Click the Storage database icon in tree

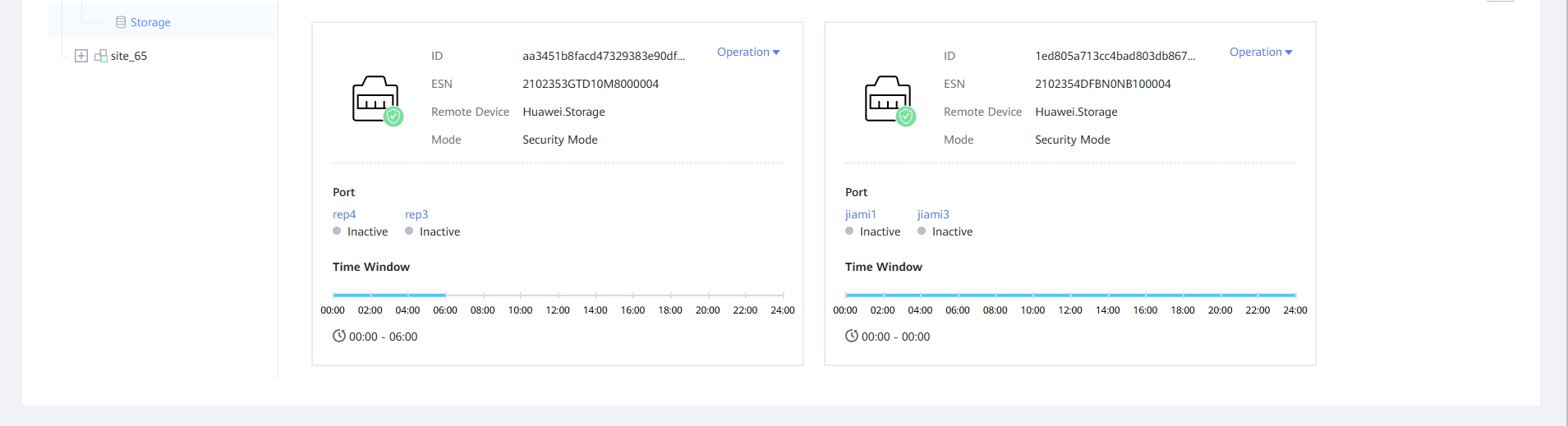(x=121, y=22)
